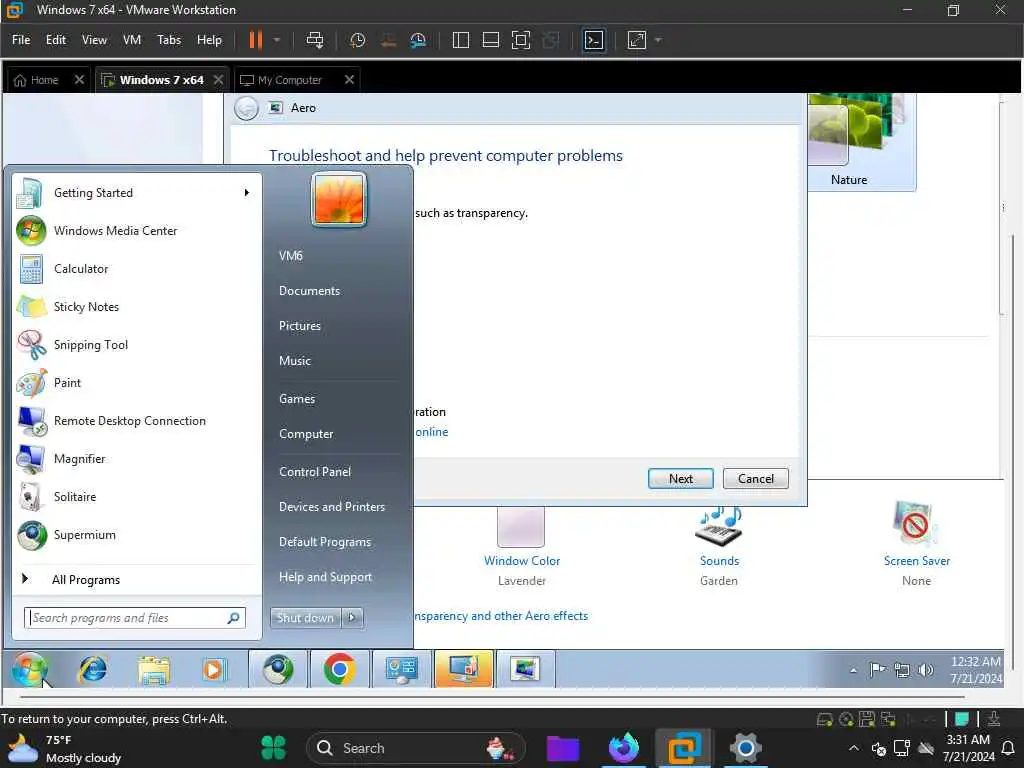Show hidden icons in guest tray
The image size is (1024, 768).
tap(853, 670)
